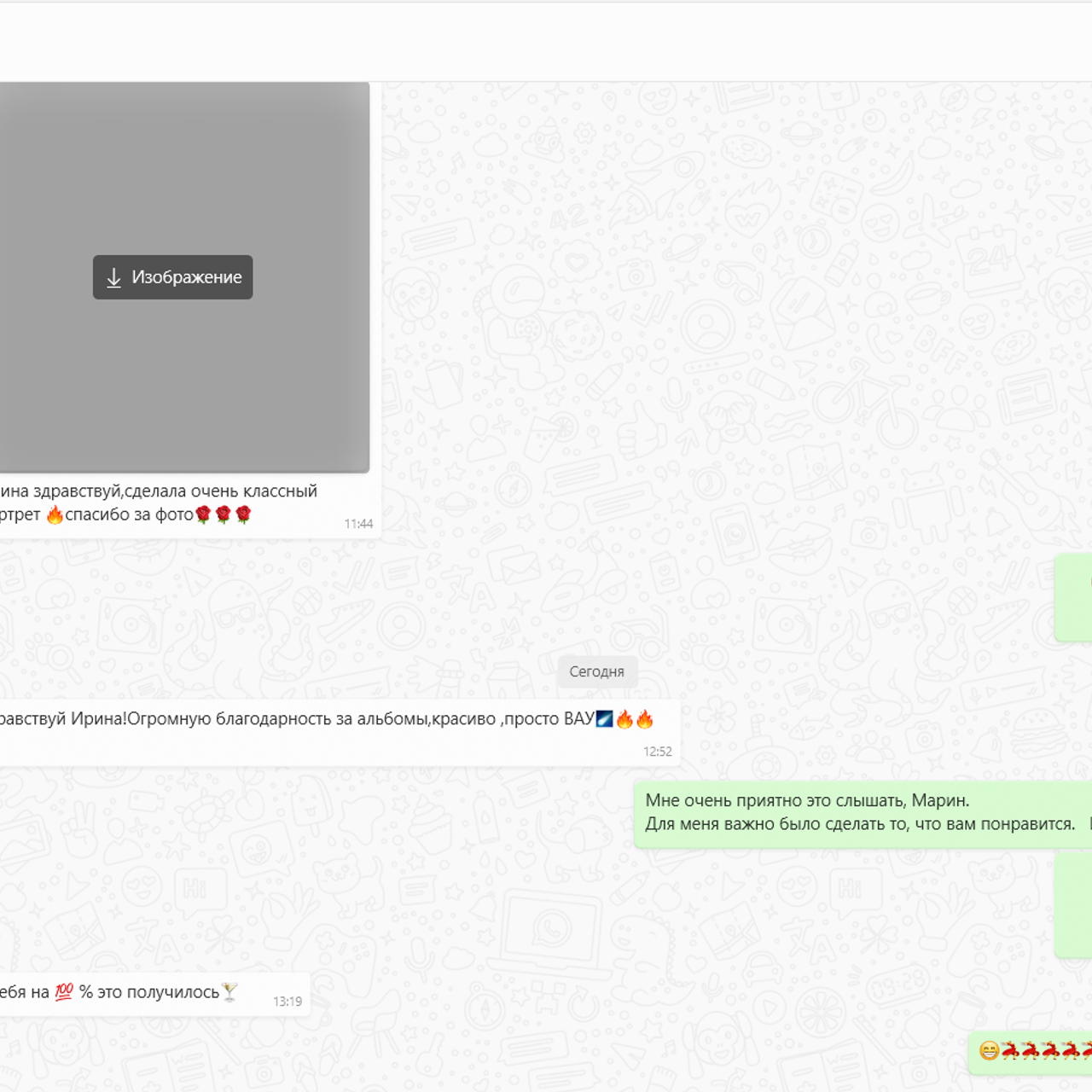Click the Сегодня date label
This screenshot has width=1092, height=1092.
(x=596, y=671)
